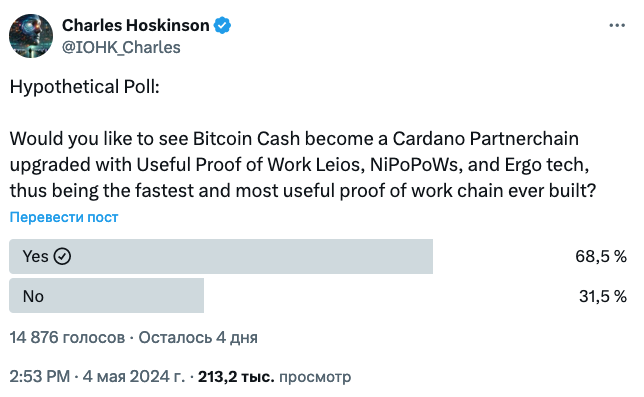Image resolution: width=644 pixels, height=397 pixels.
Task: Click the 14 876 голосов vote count
Action: click(67, 337)
